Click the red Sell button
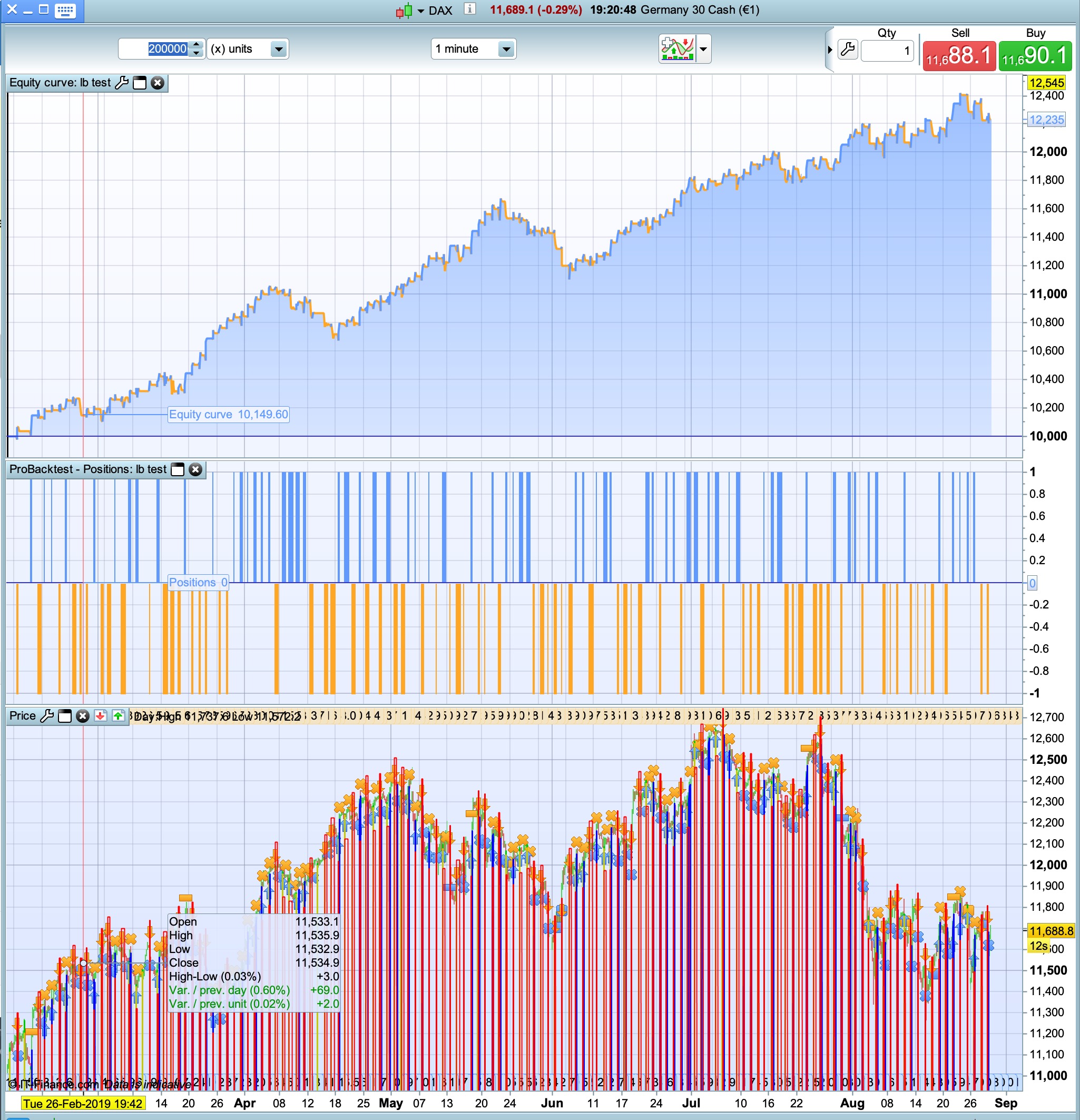 click(959, 56)
